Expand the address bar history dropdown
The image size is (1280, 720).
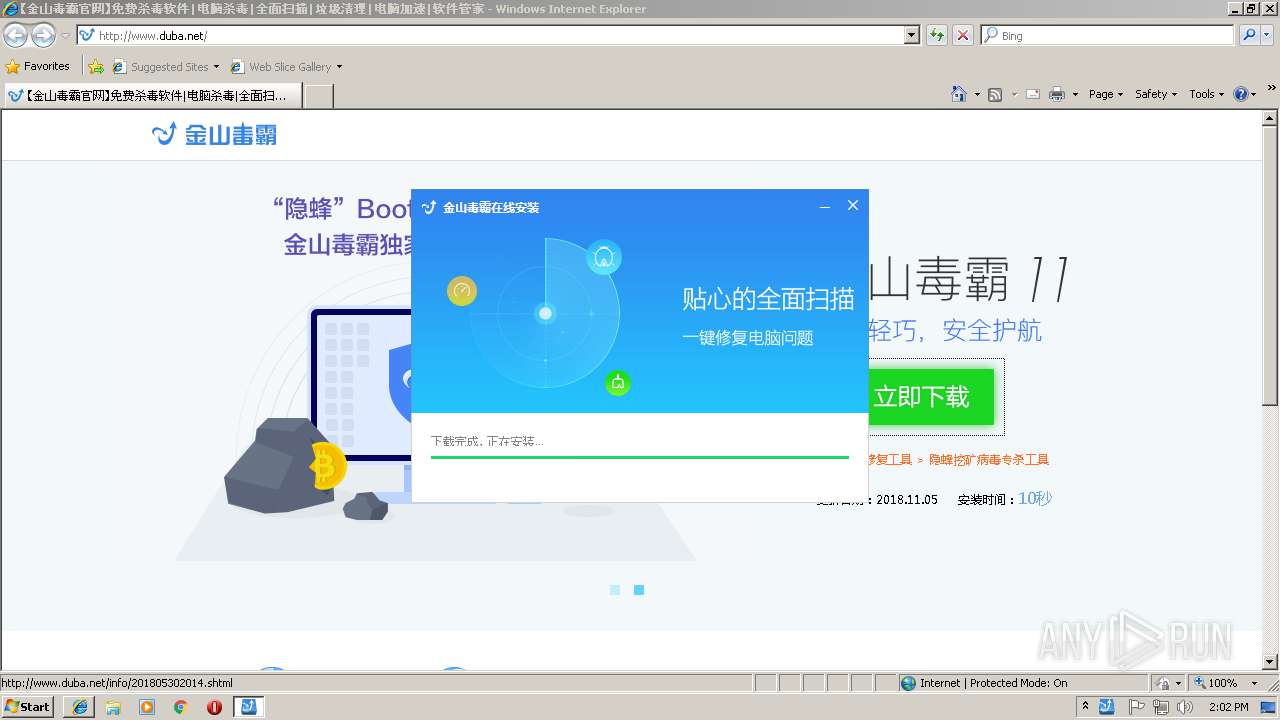click(911, 35)
